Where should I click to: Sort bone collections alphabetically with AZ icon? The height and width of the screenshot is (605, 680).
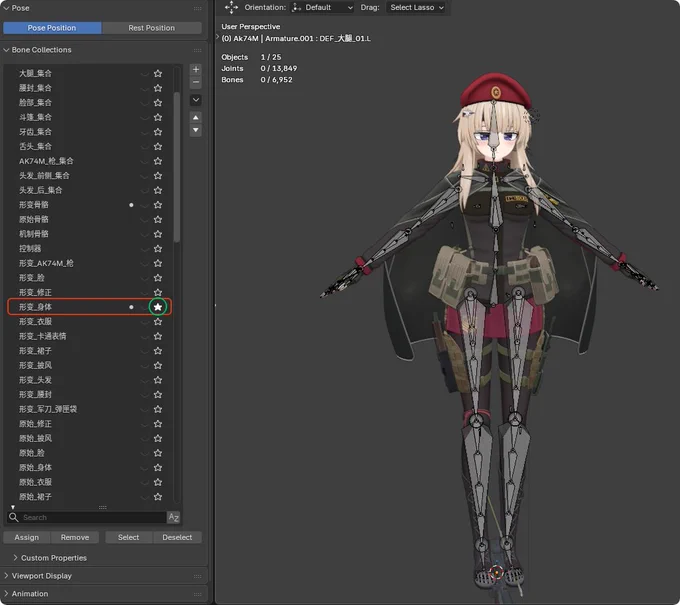[173, 517]
